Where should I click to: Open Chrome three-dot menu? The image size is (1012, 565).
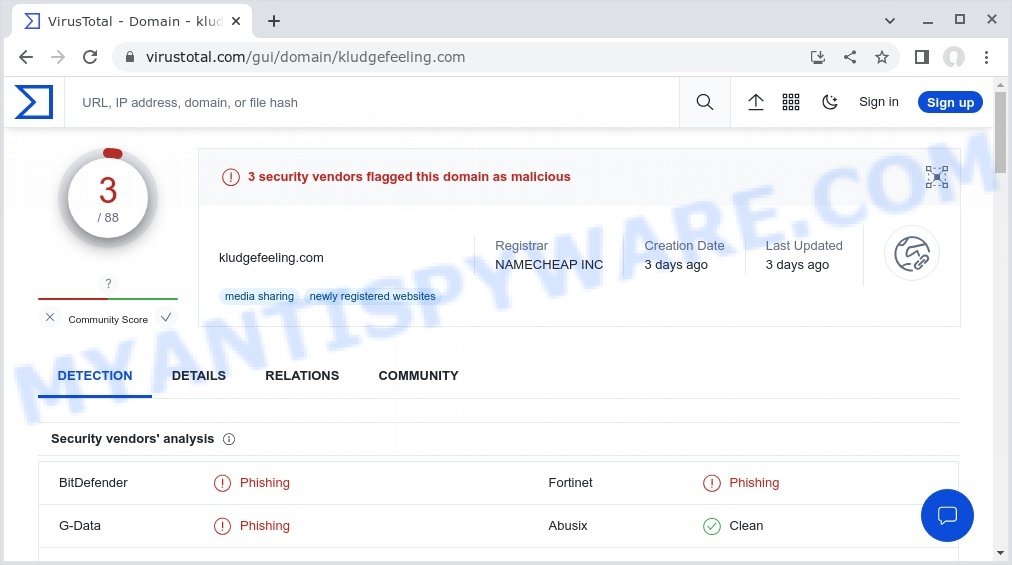pyautogui.click(x=986, y=57)
